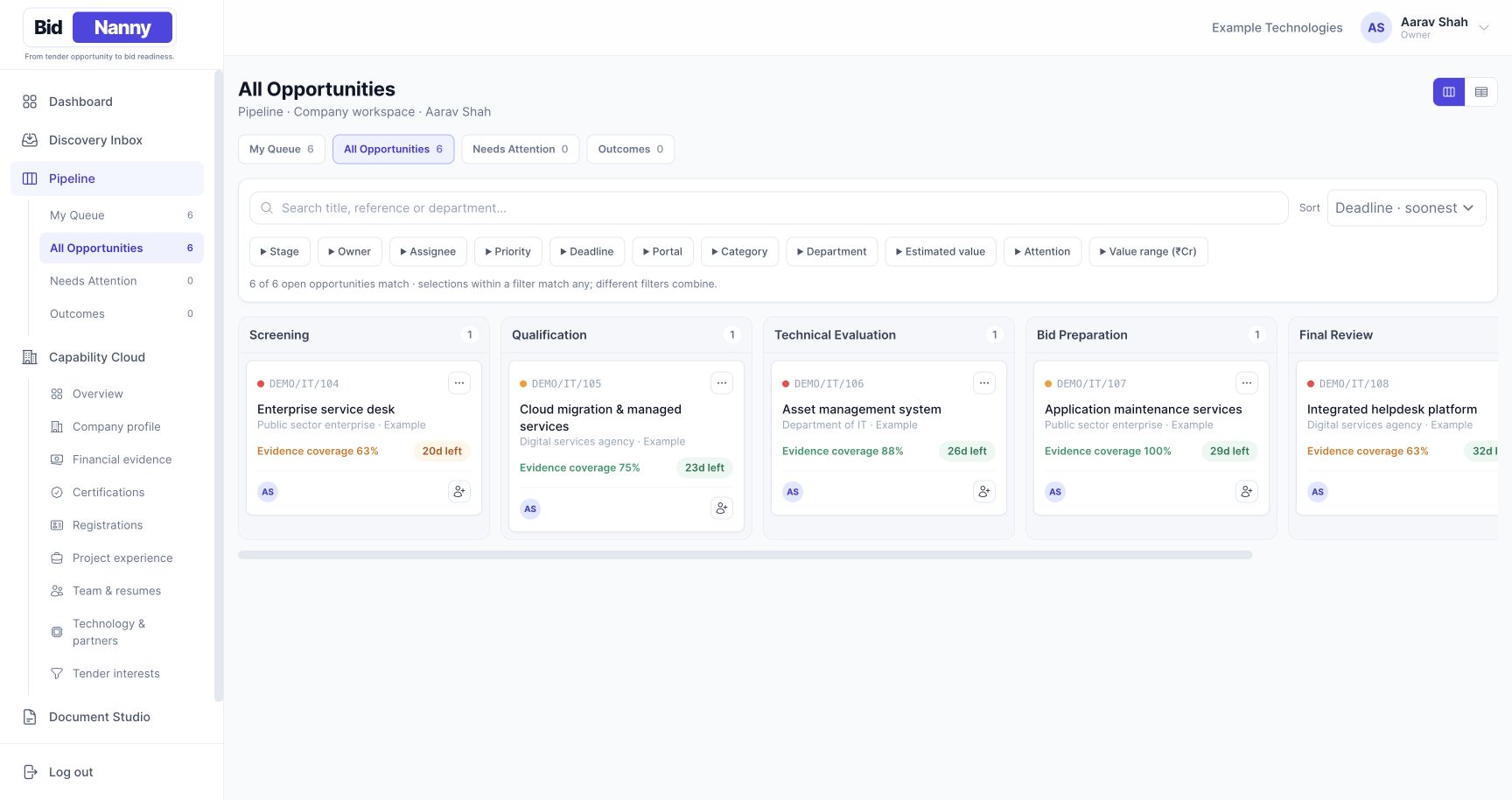Open Certifications in sidebar
The height and width of the screenshot is (800, 1512).
click(122, 493)
